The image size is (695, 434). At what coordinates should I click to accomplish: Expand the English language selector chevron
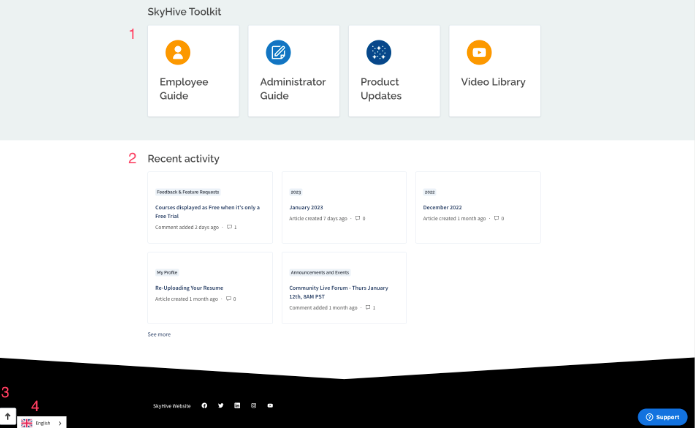60,423
